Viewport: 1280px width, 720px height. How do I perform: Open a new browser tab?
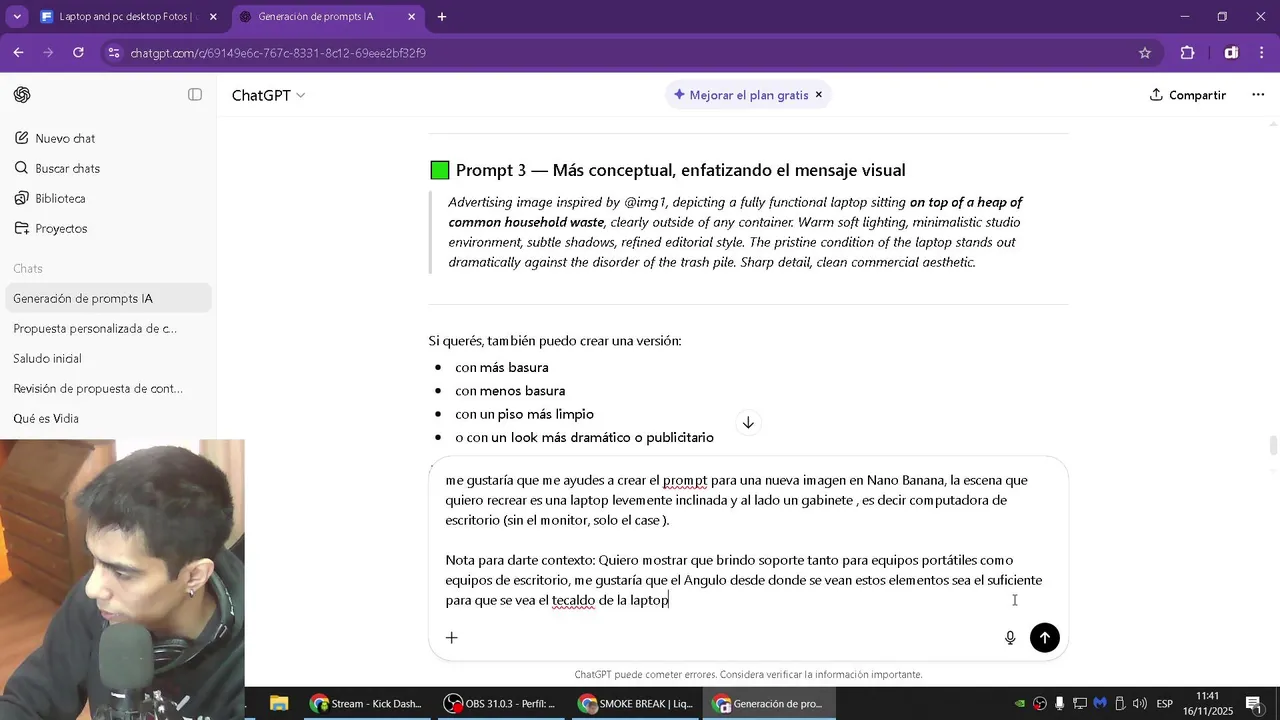pyautogui.click(x=442, y=17)
